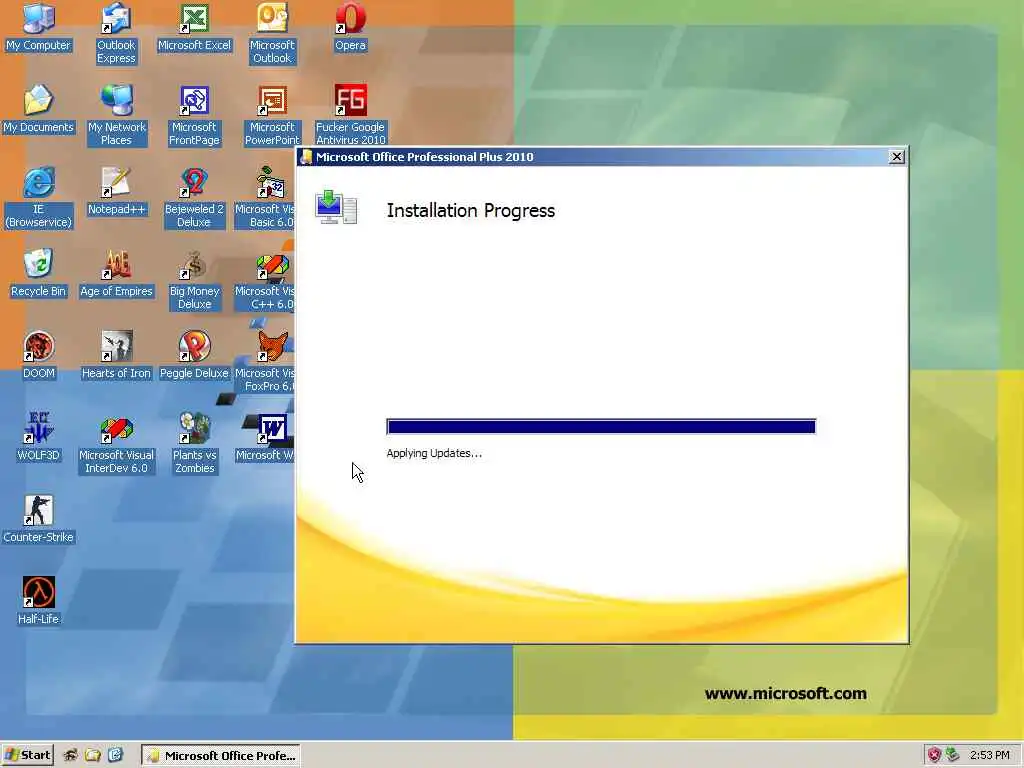1024x768 pixels.
Task: Click the third quick launch icon
Action: (x=115, y=756)
